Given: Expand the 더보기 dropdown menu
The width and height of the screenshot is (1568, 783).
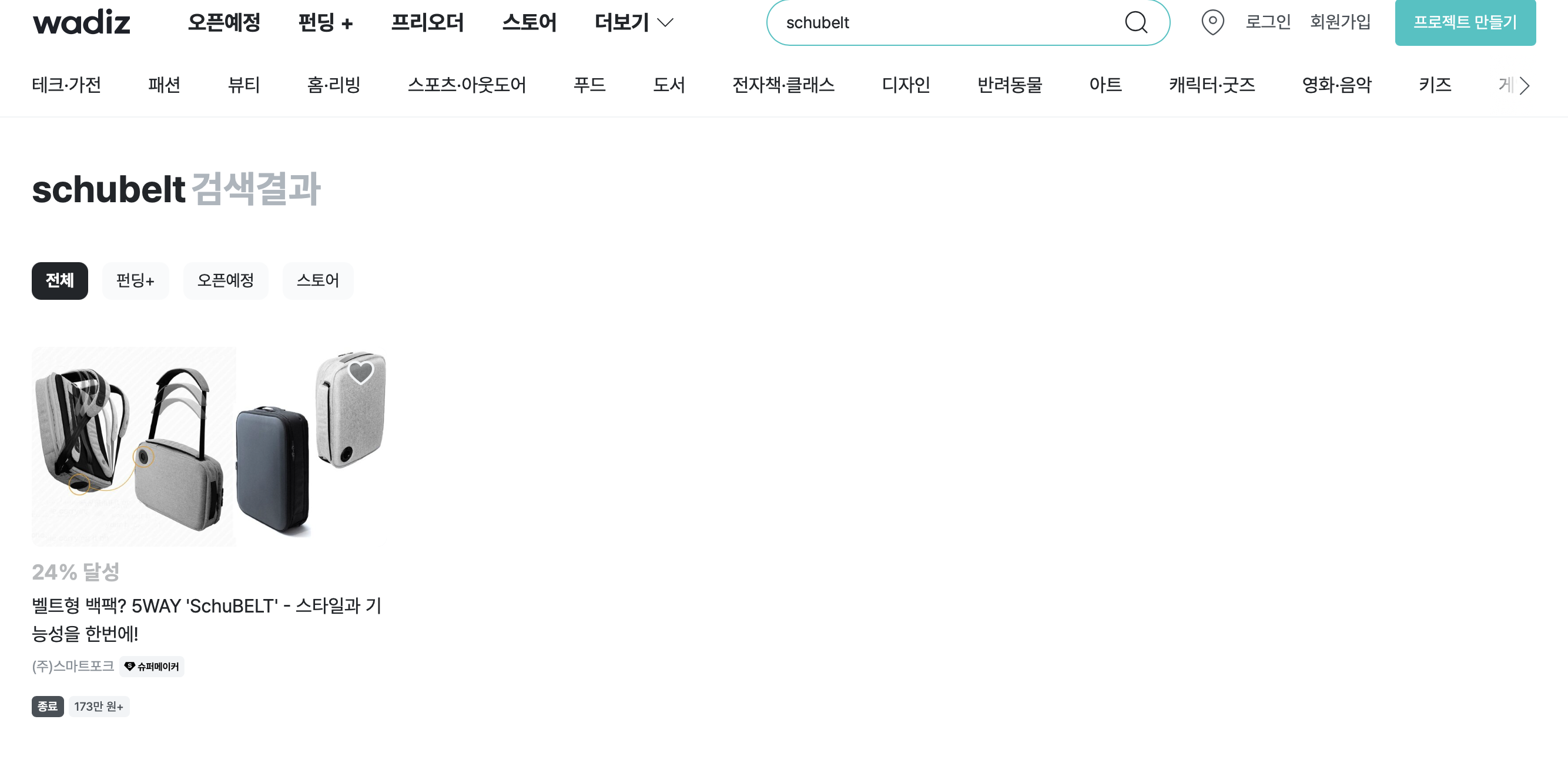Looking at the screenshot, I should (634, 22).
